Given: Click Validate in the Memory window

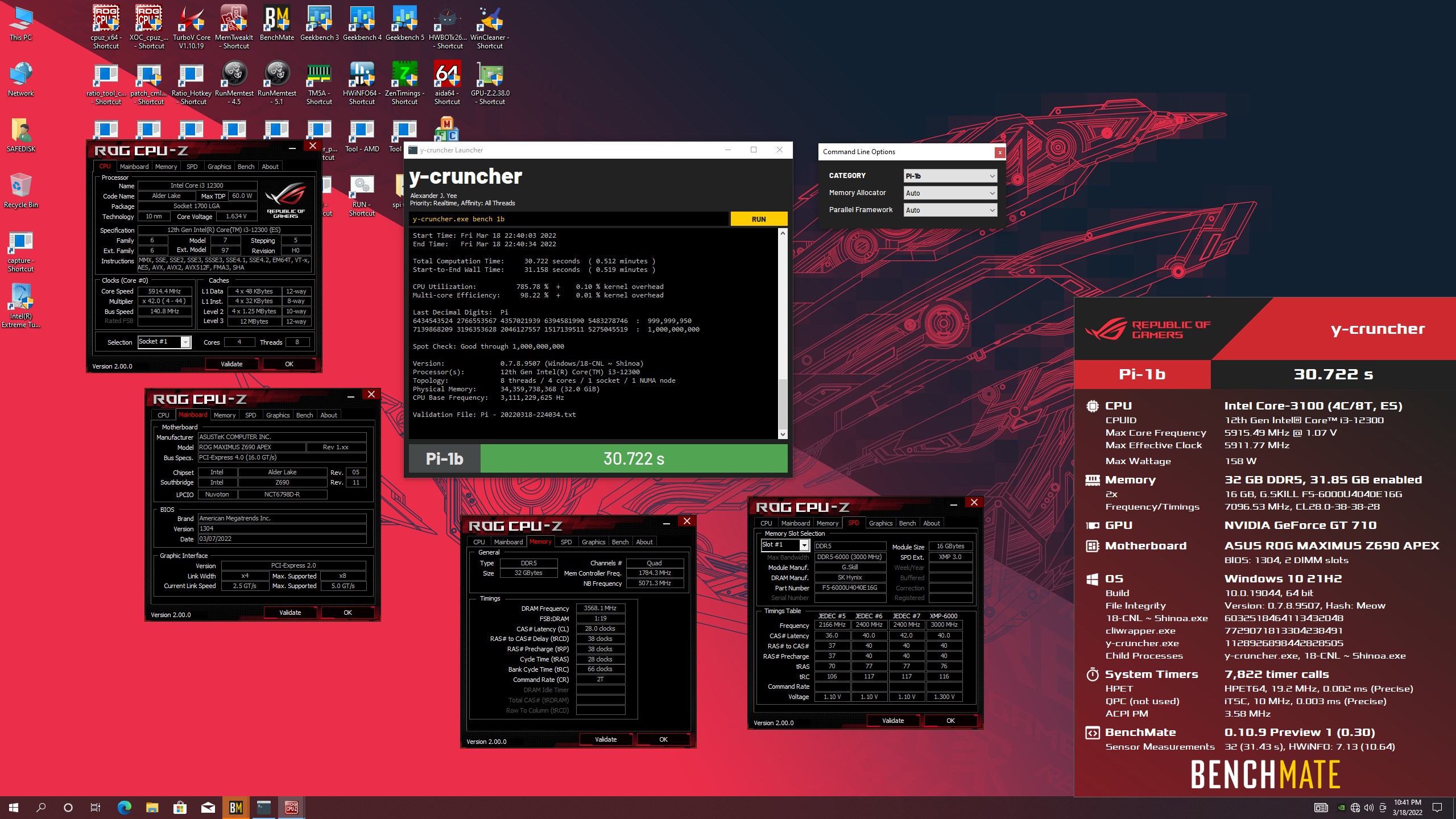Looking at the screenshot, I should tap(606, 739).
